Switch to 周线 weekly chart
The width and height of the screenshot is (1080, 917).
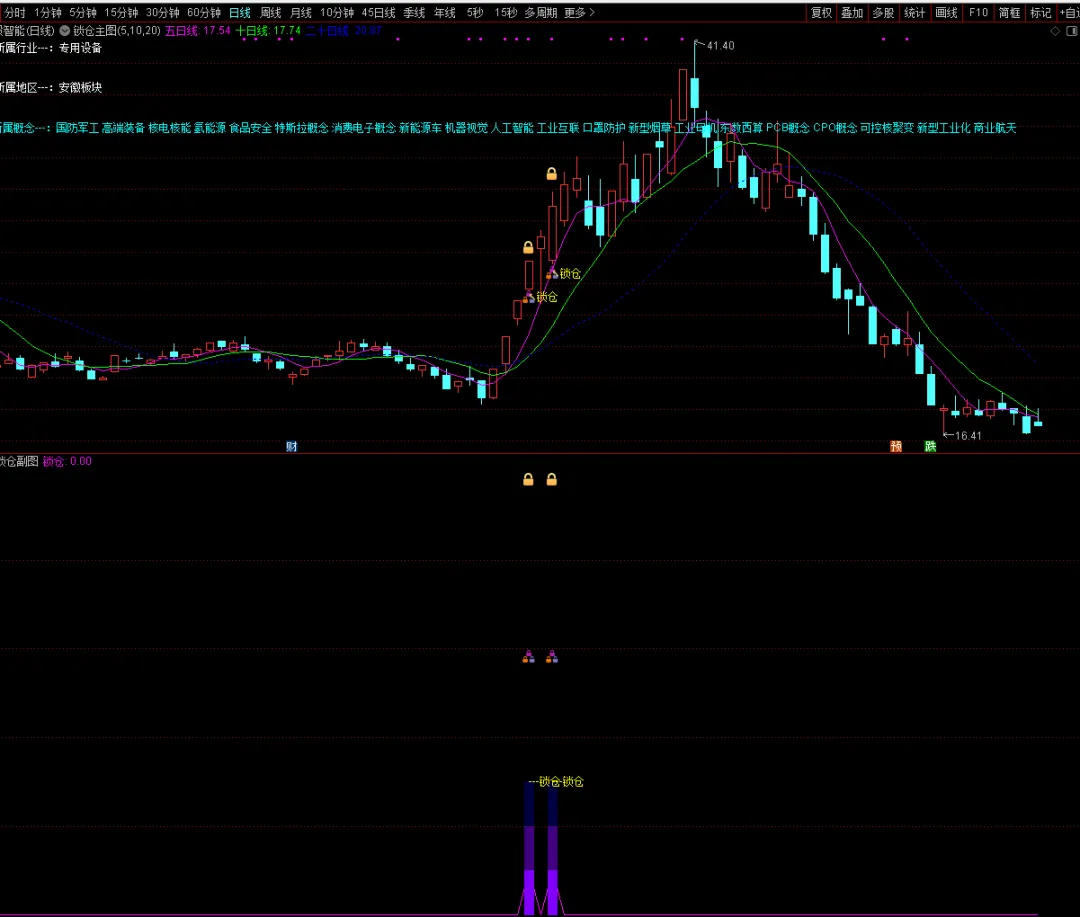(271, 12)
